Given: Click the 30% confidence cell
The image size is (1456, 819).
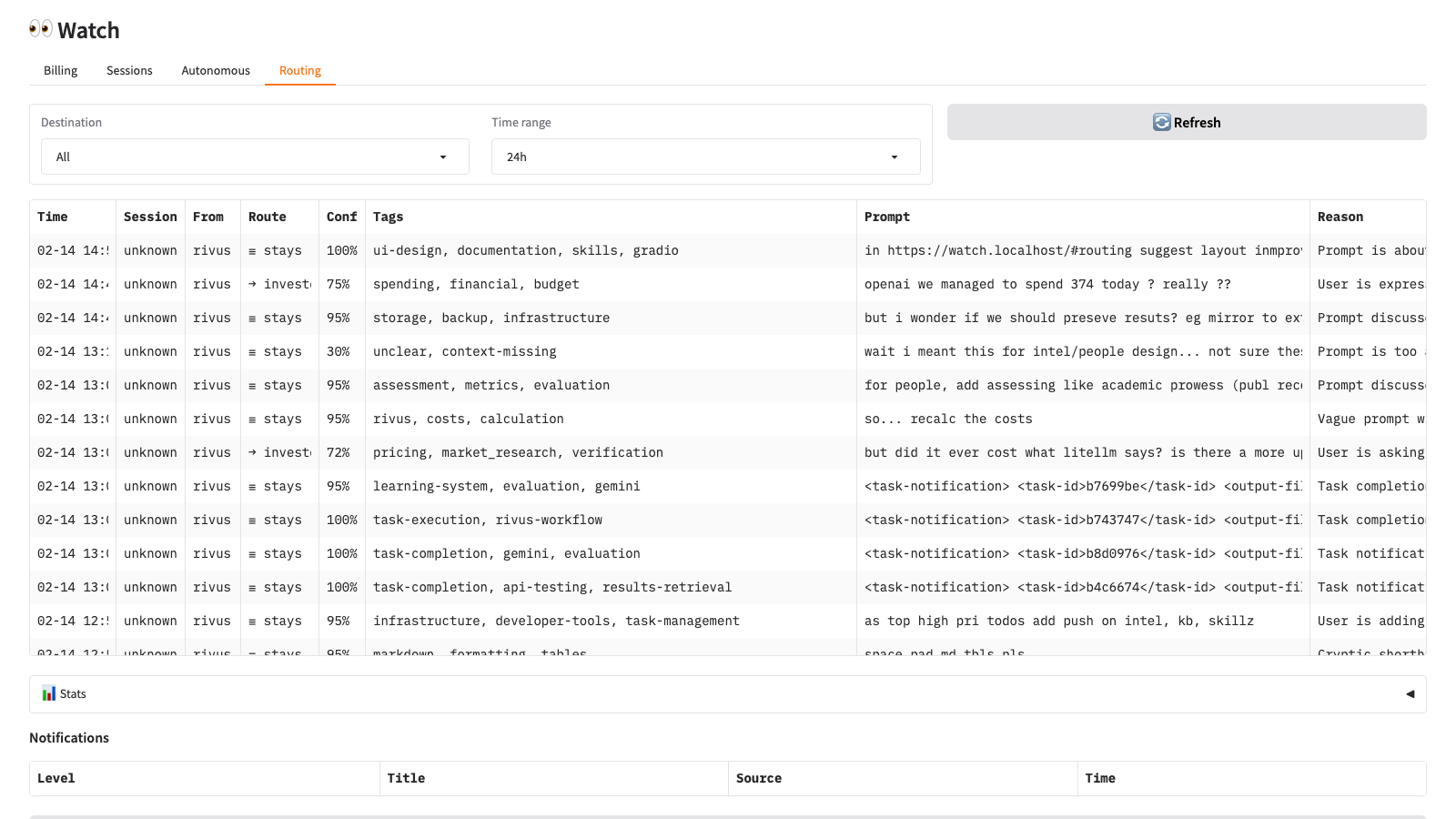Looking at the screenshot, I should [x=339, y=351].
